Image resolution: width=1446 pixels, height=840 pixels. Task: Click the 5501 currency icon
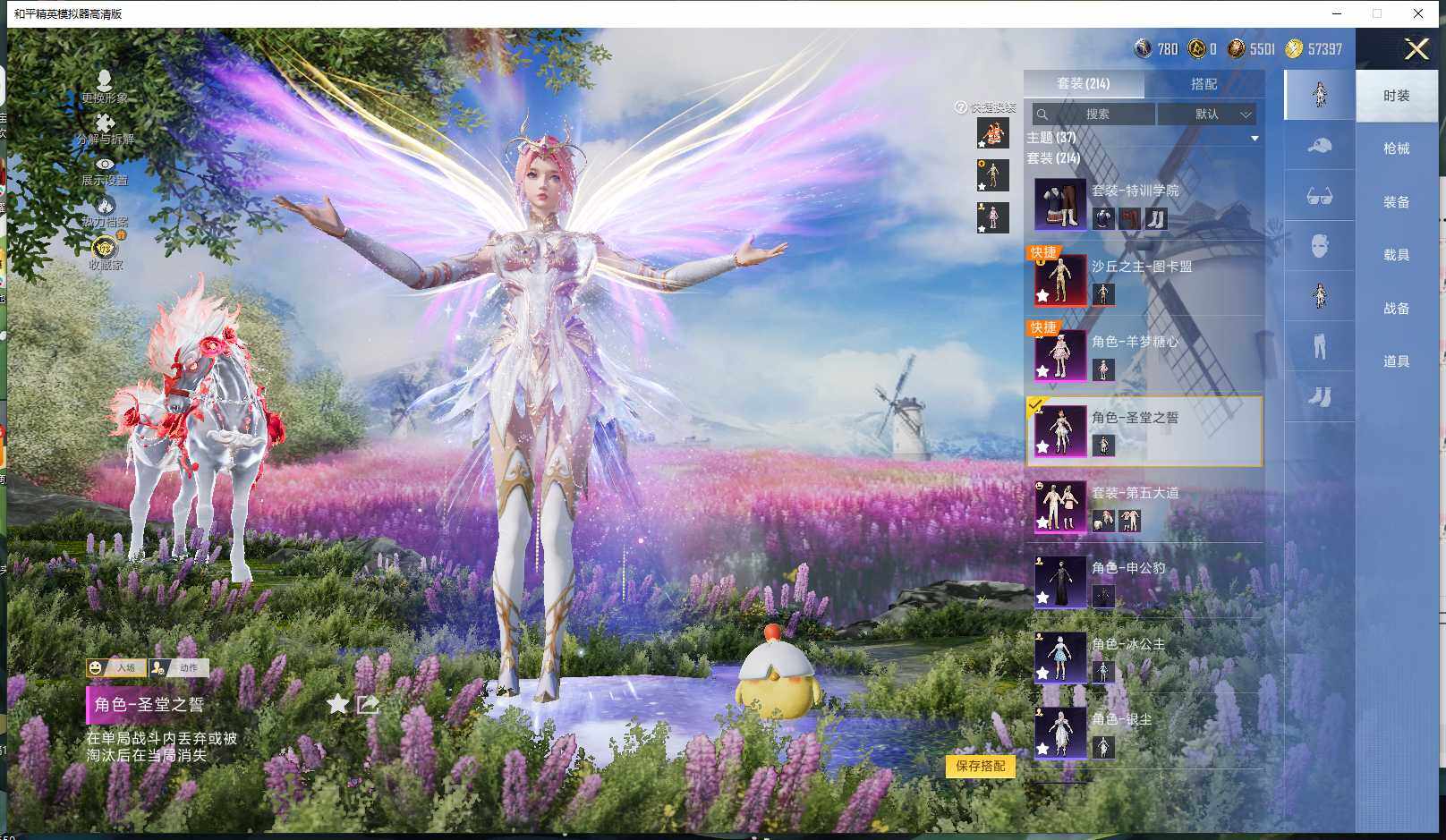(x=1236, y=48)
